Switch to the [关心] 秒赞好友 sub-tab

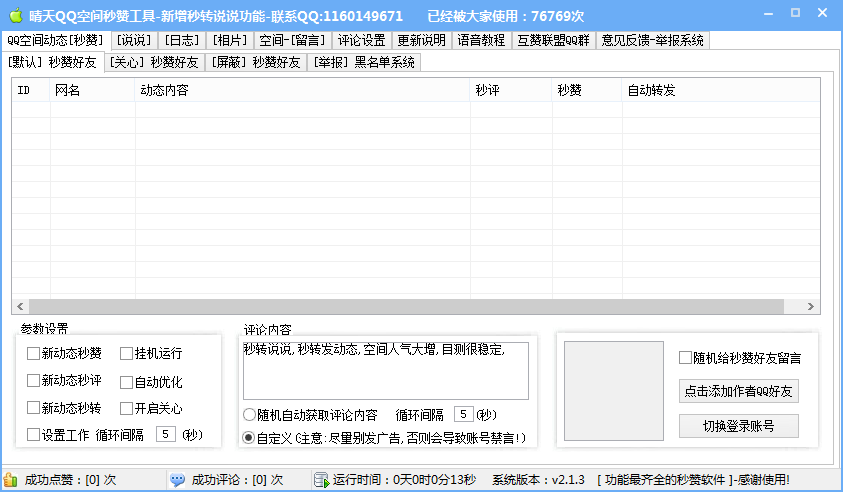click(x=155, y=62)
